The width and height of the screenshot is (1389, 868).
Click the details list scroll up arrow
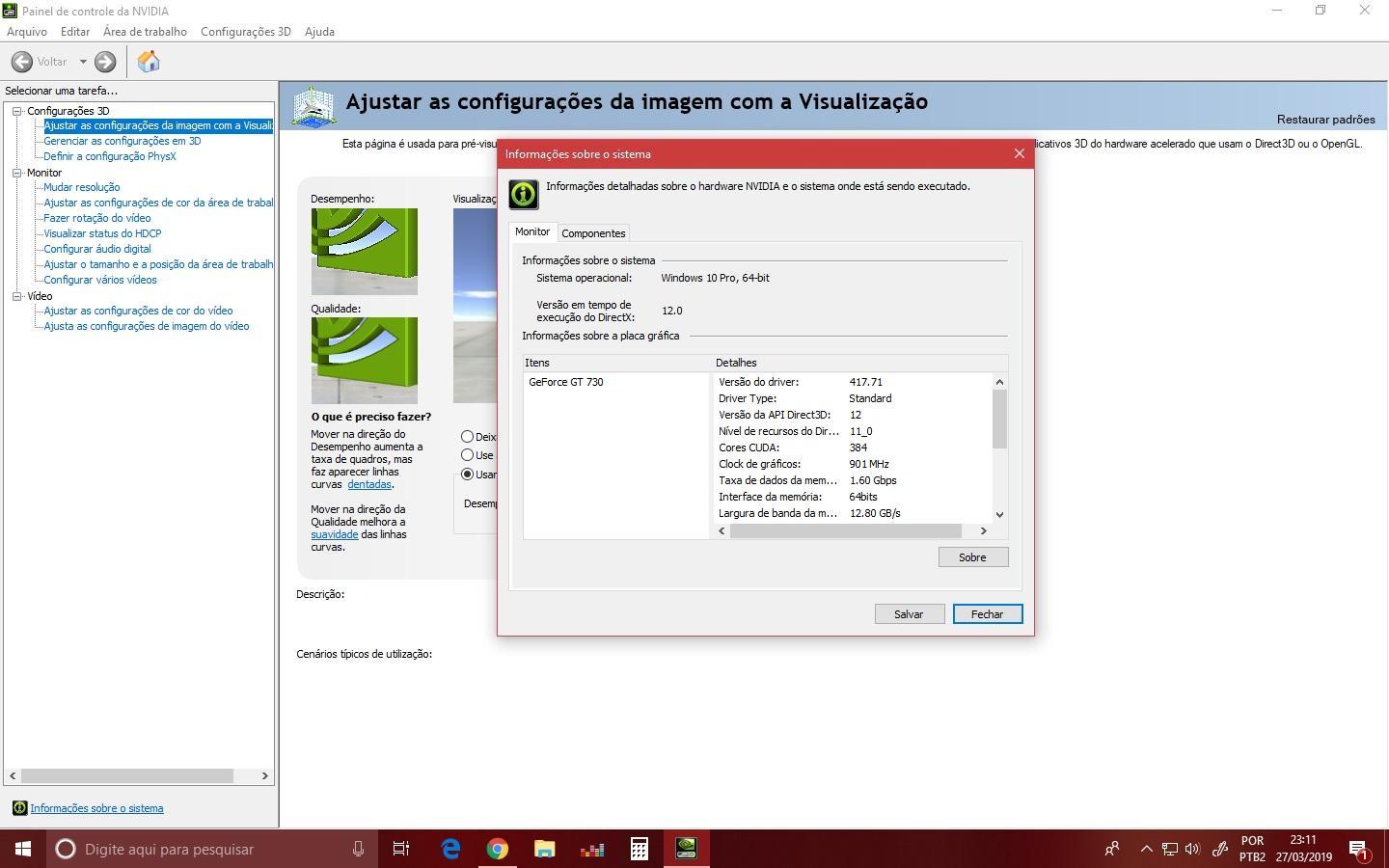pyautogui.click(x=999, y=382)
